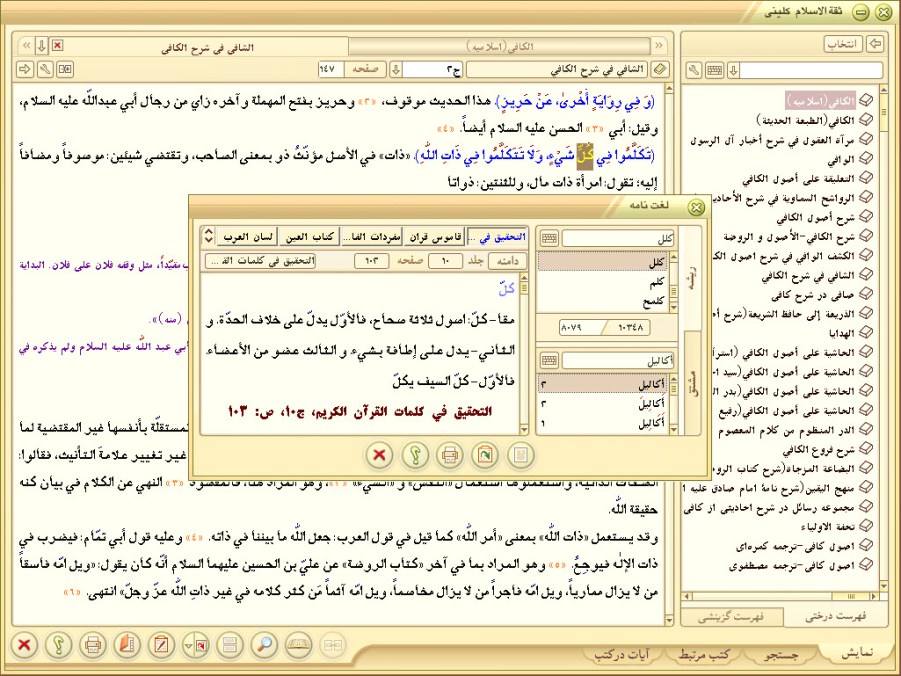Select the لسان العرب dictionary tab
Screen dimensions: 901x676
248,237
